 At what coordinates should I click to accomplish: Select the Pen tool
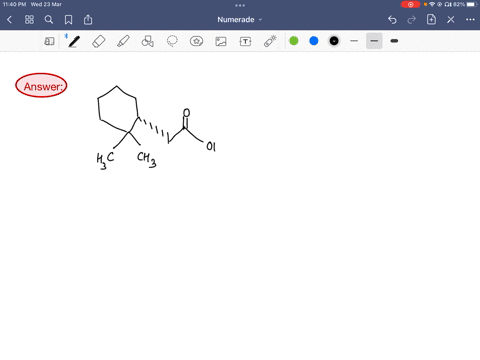74,41
